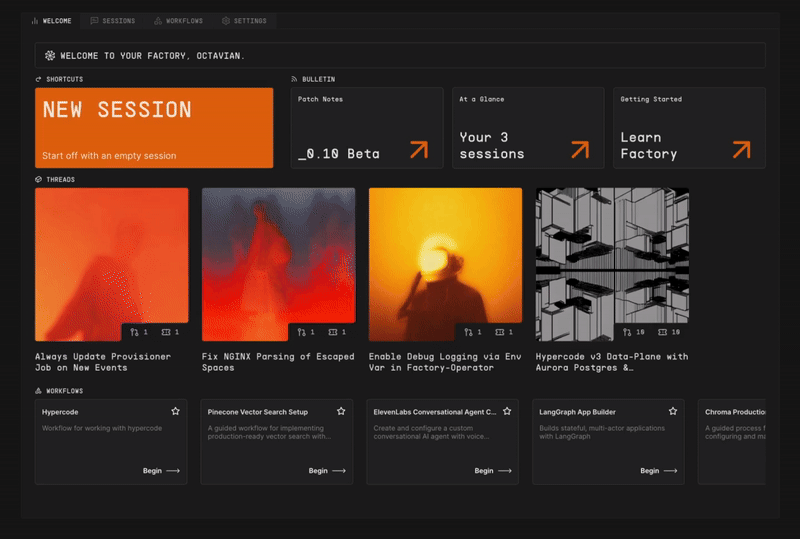The image size is (800, 539).
Task: Switch to the Sessions tab
Action: point(112,20)
